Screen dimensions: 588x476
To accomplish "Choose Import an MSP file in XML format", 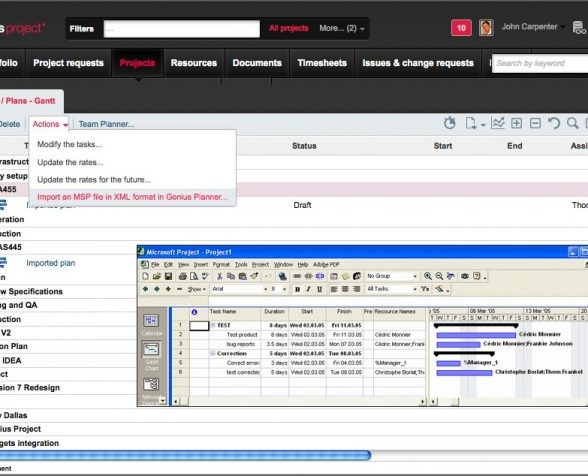I will [x=132, y=197].
